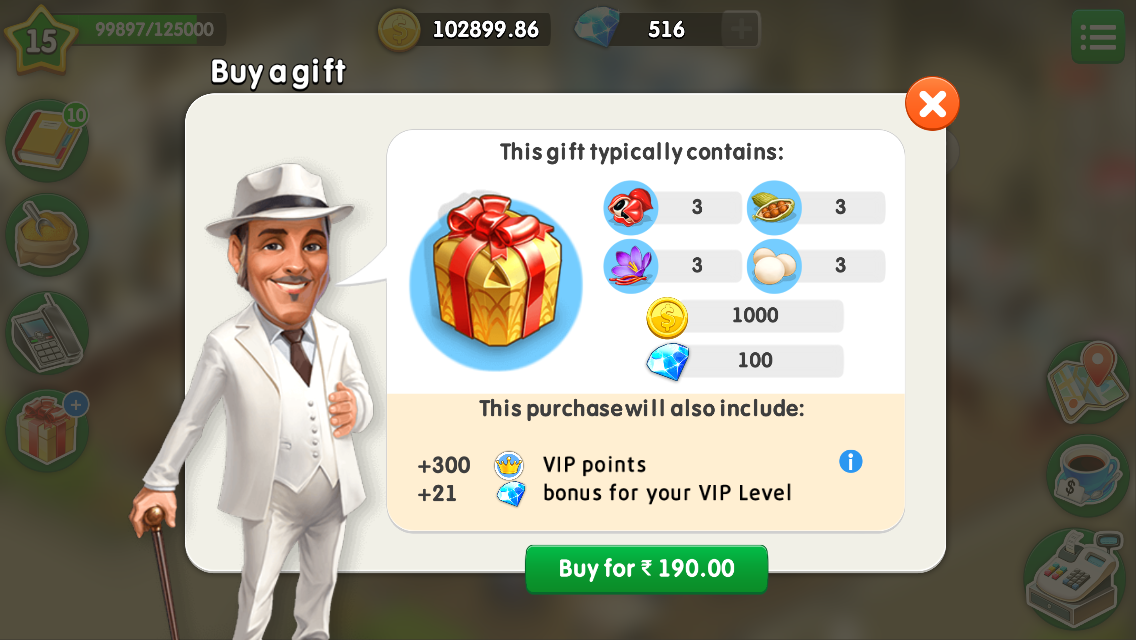Tap the gold coin balance
Screen dimensions: 1136x640
coord(464,30)
